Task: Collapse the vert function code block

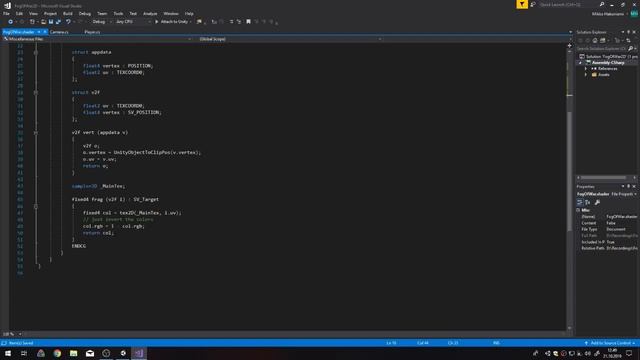Action: click(36, 133)
